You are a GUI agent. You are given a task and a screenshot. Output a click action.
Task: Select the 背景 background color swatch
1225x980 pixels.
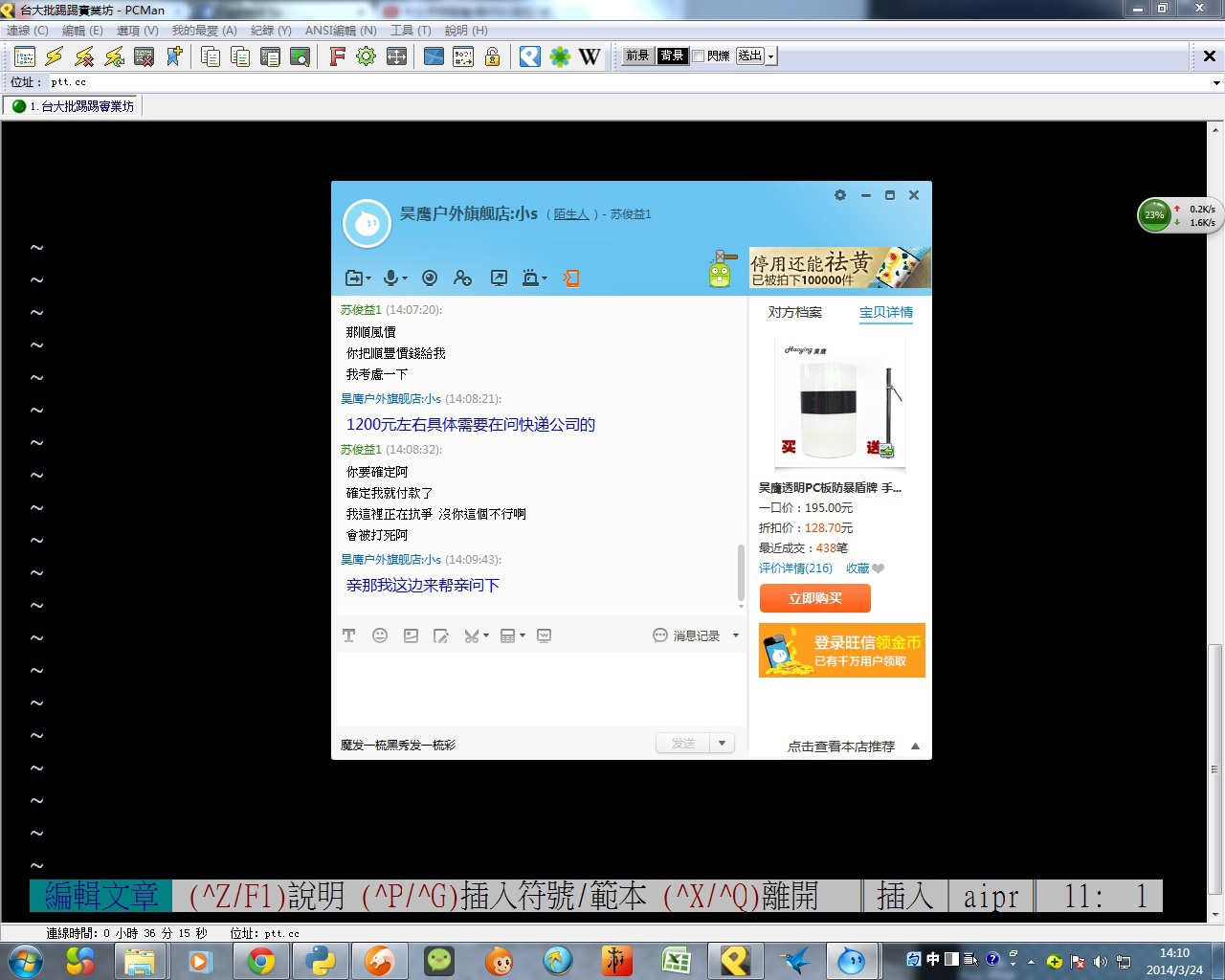click(672, 56)
